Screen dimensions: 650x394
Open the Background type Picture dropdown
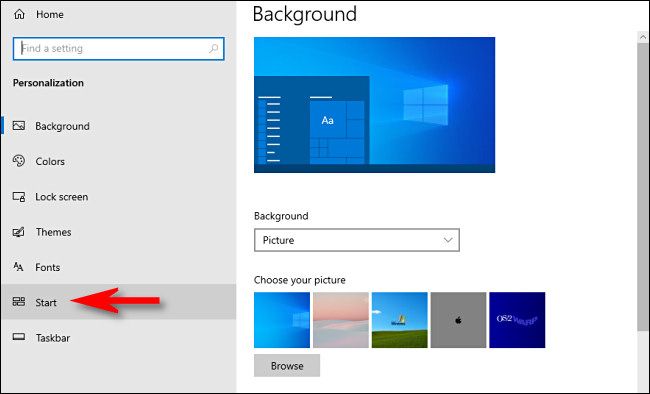tap(357, 240)
